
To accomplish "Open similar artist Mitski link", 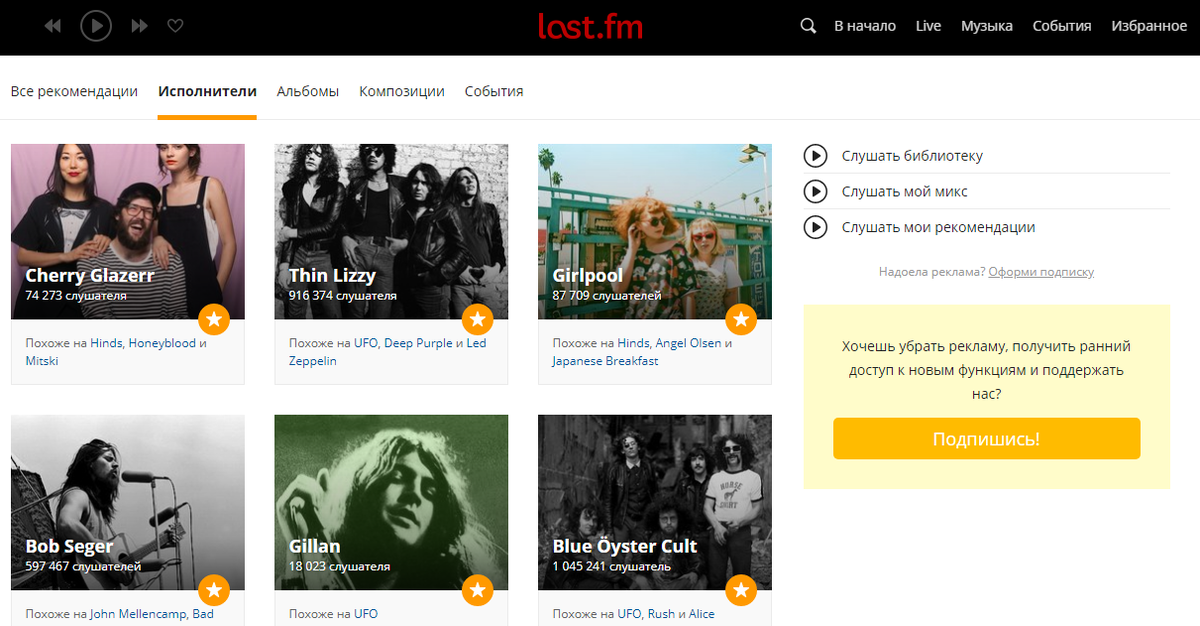I will [42, 361].
